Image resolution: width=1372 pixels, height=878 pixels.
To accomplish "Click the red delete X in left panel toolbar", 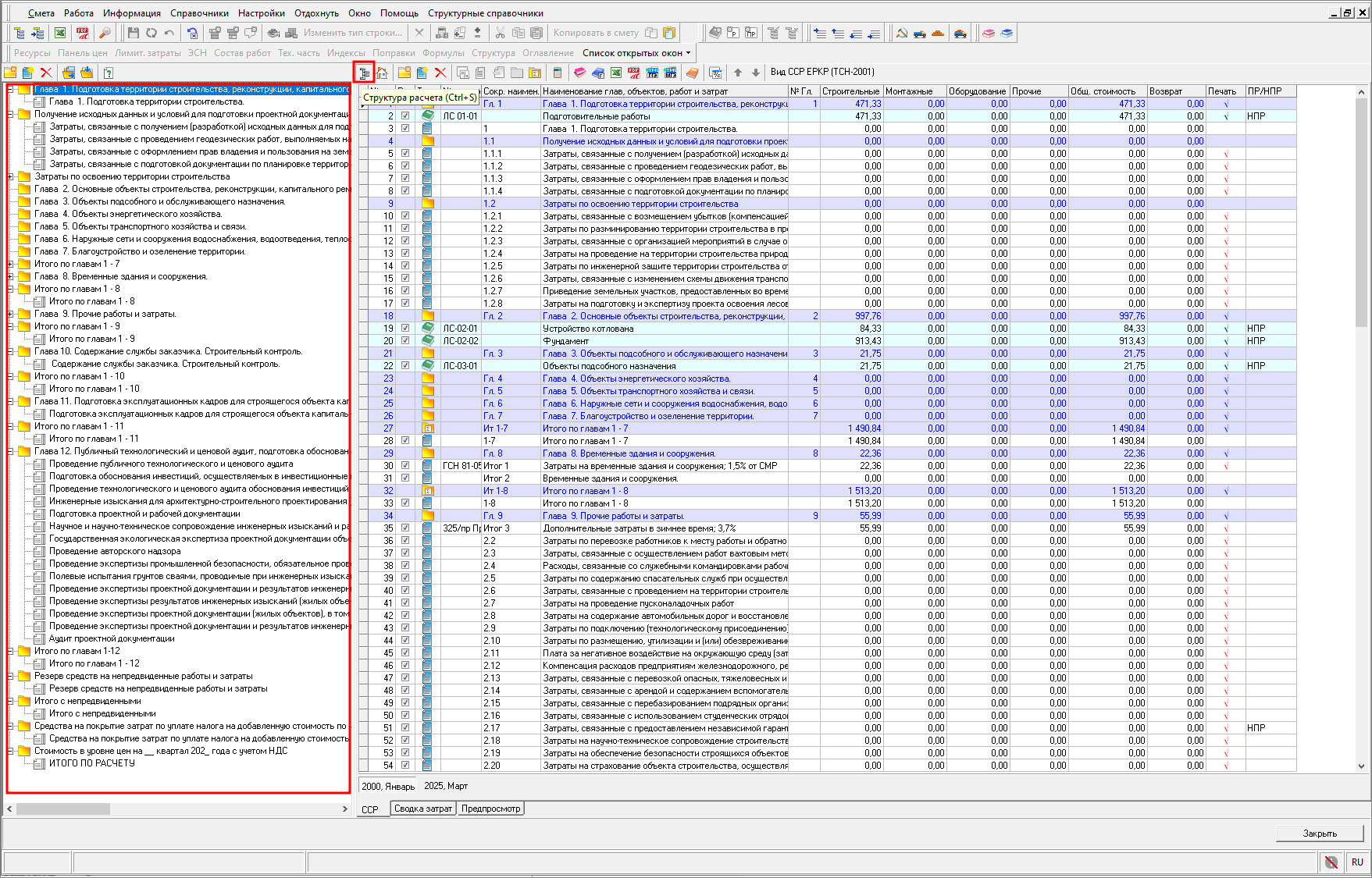I will (x=46, y=73).
